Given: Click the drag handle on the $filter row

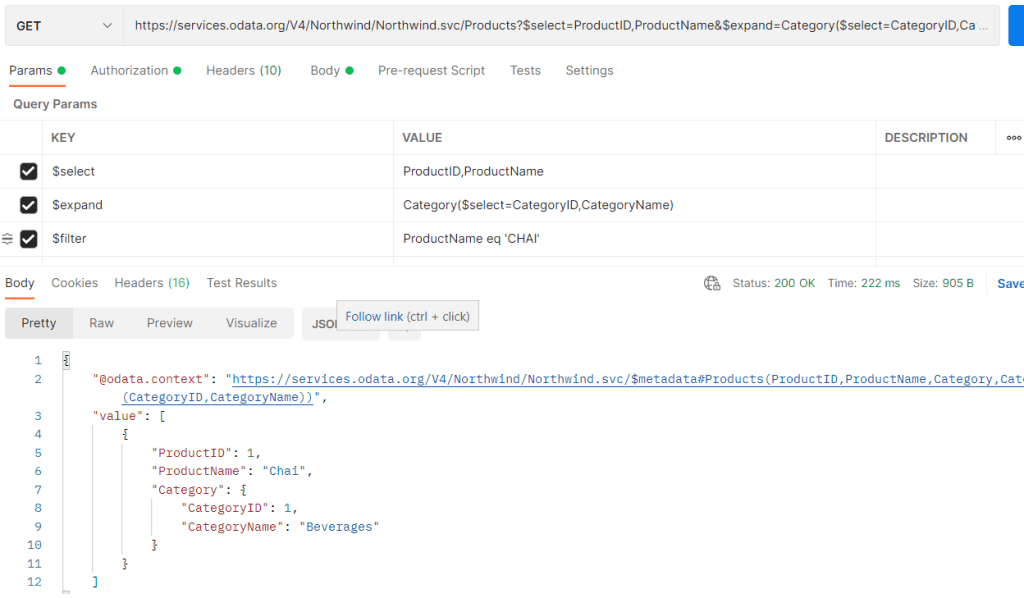Looking at the screenshot, I should [8, 239].
